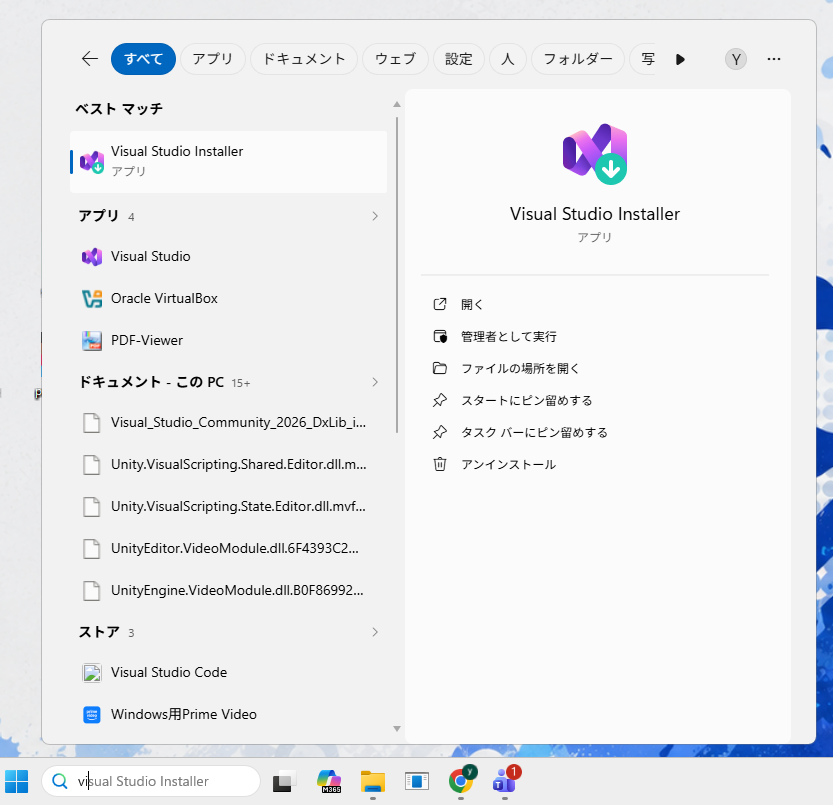This screenshot has width=833, height=805.
Task: Open UnityEditor.VideoModule.dll document
Action: pos(228,549)
